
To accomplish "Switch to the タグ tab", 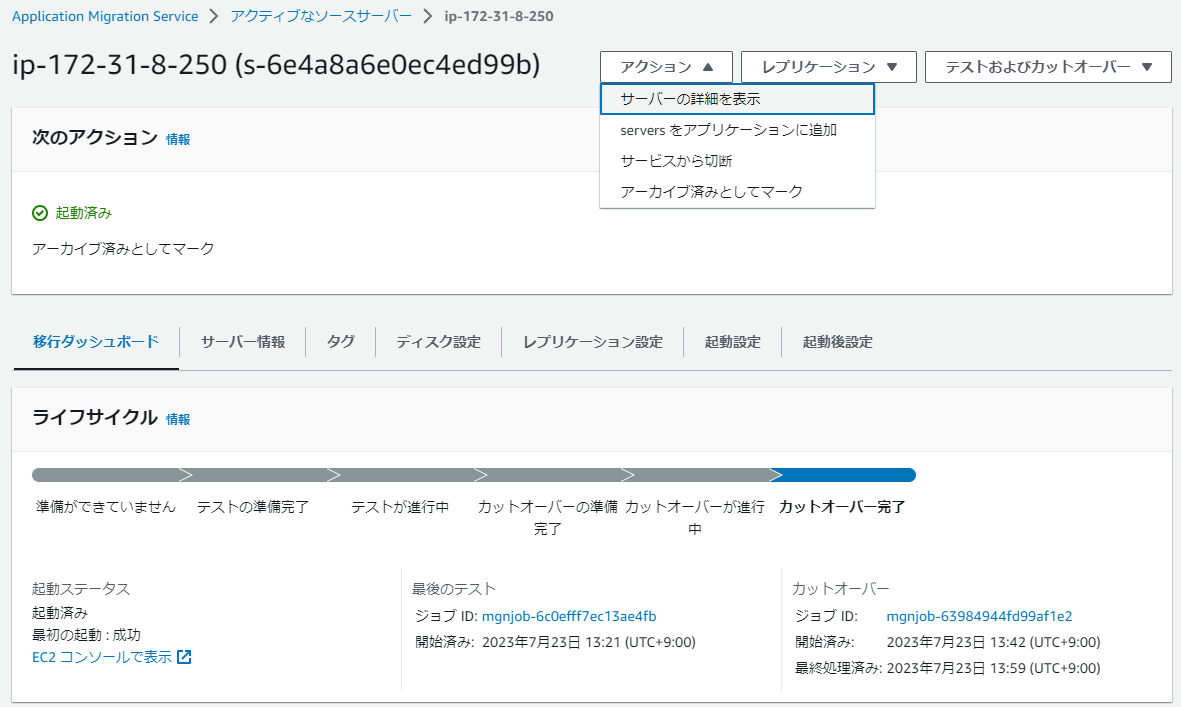I will click(x=340, y=342).
